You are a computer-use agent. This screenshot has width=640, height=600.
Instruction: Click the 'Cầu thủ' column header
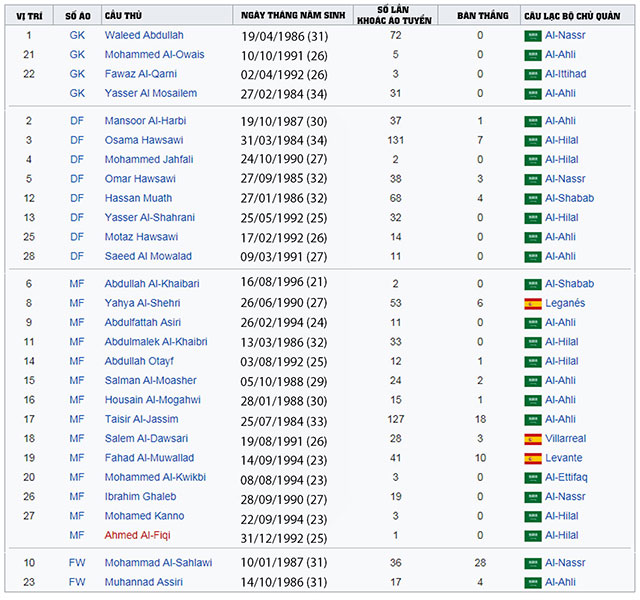[x=123, y=16]
